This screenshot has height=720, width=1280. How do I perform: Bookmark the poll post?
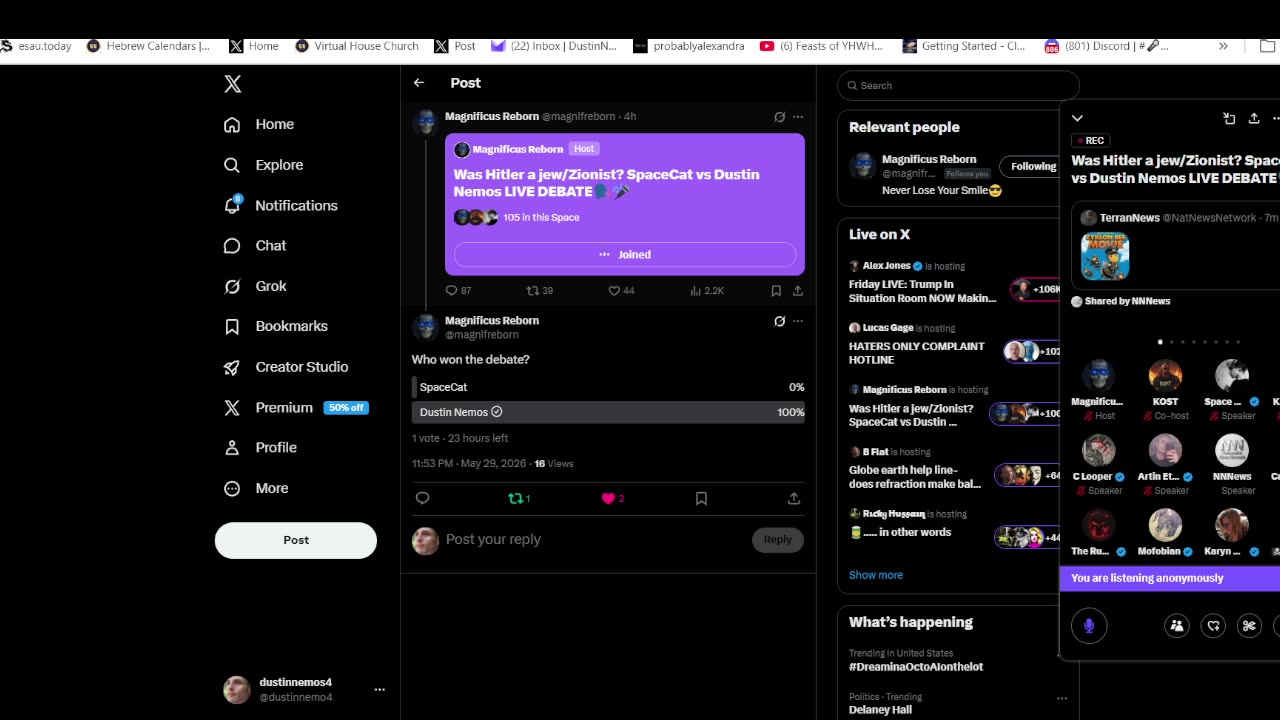pos(701,498)
